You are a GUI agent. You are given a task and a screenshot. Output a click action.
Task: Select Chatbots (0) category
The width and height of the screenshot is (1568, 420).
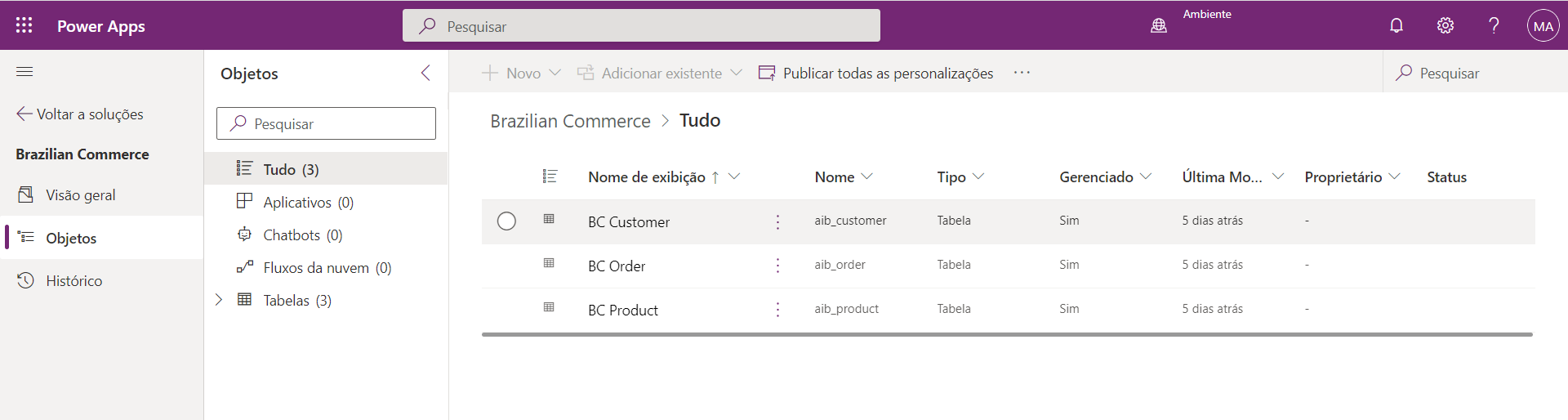[x=326, y=235]
